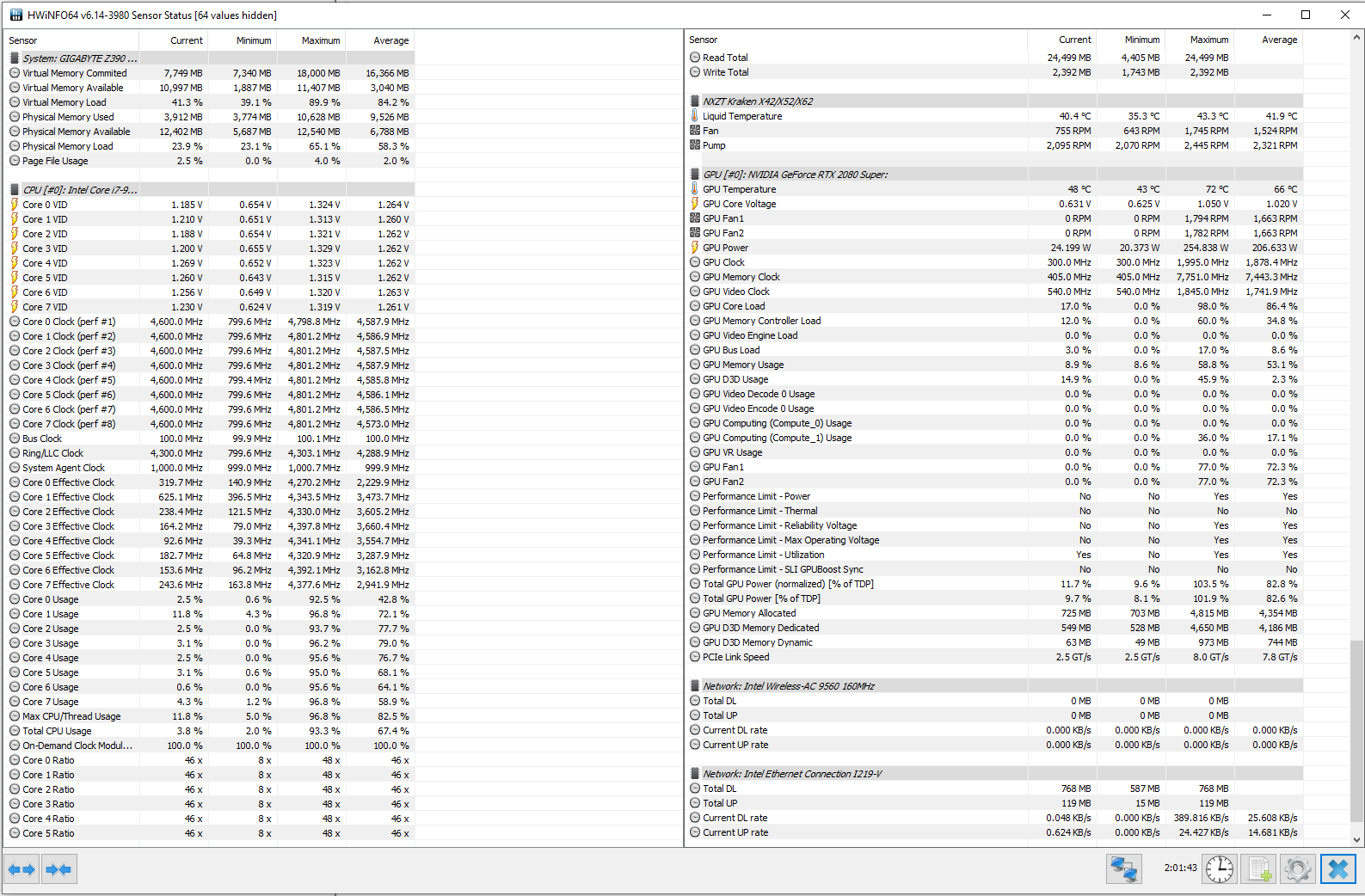This screenshot has height=896, width=1365.
Task: Select the Write Total row
Action: coord(995,72)
